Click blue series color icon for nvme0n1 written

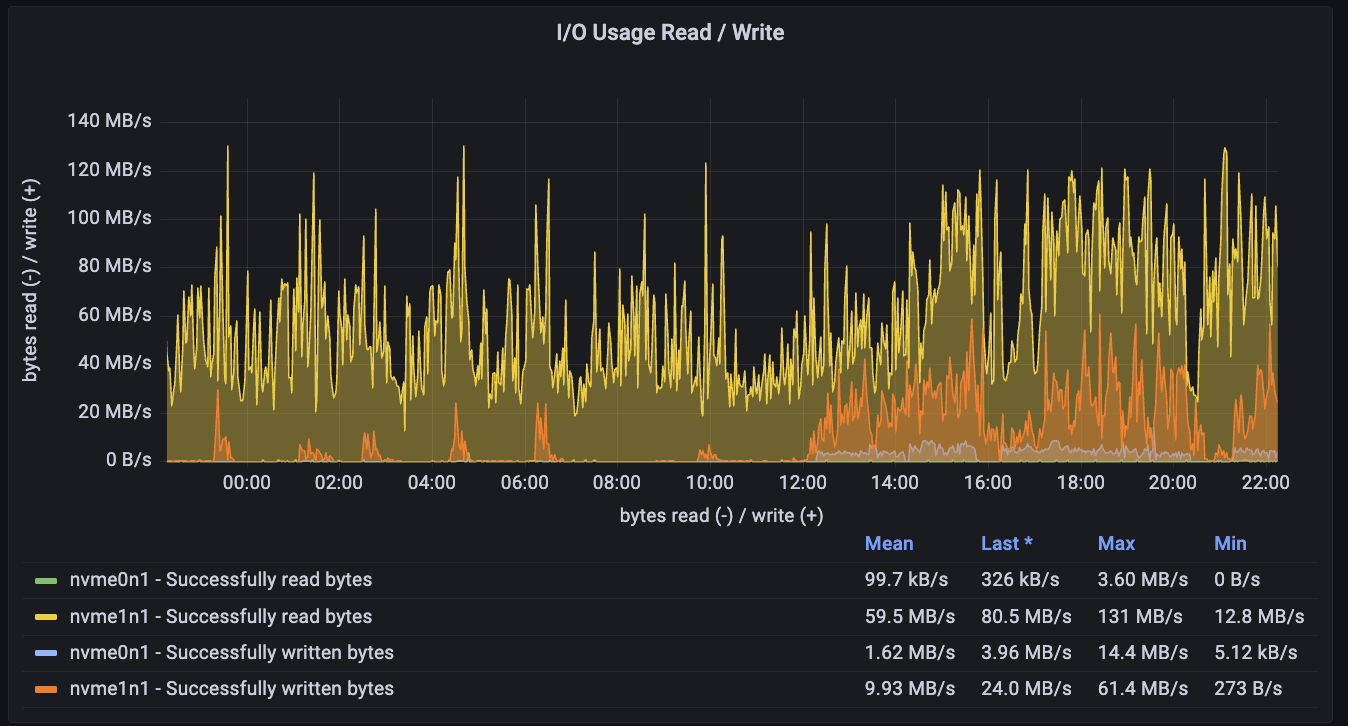pos(46,653)
